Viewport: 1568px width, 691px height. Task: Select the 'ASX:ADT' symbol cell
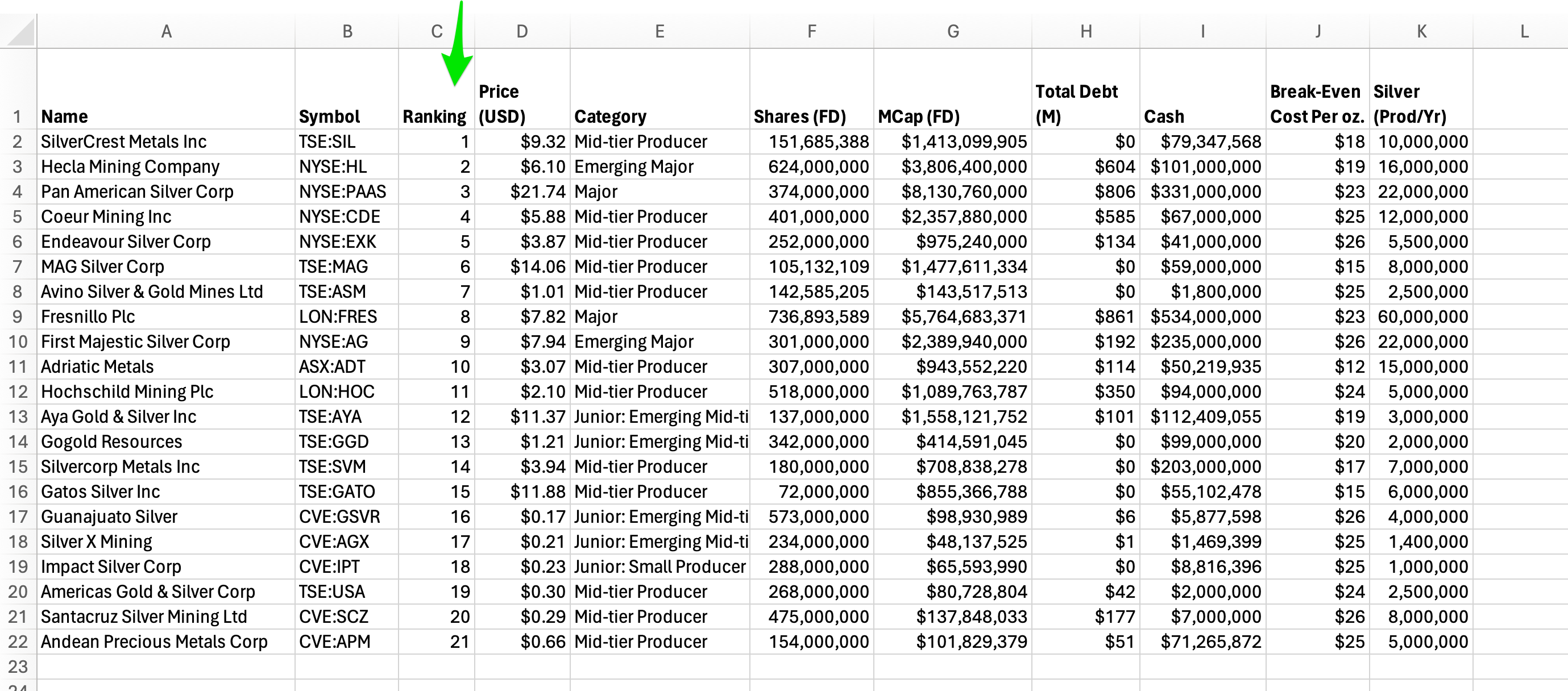coord(347,367)
